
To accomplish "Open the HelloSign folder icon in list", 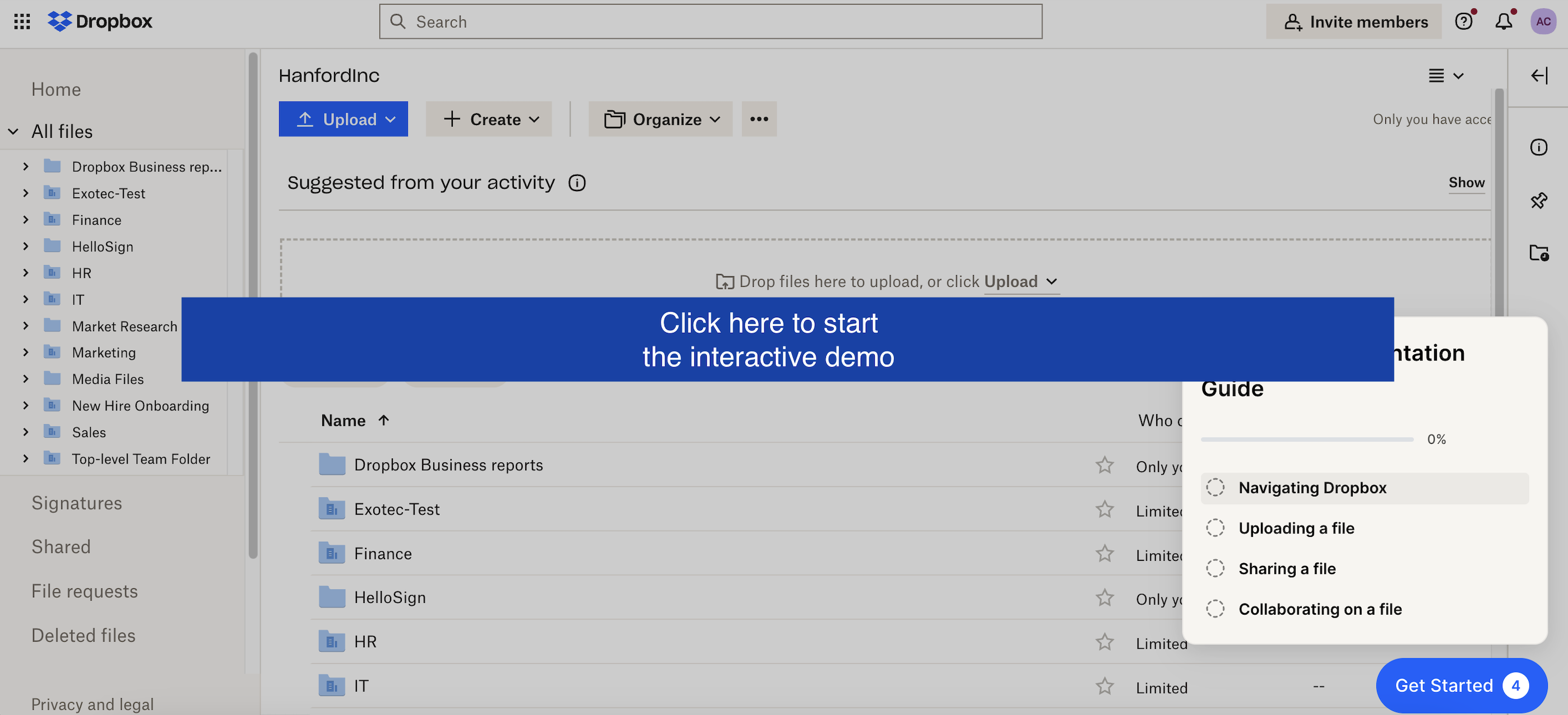I will click(332, 597).
